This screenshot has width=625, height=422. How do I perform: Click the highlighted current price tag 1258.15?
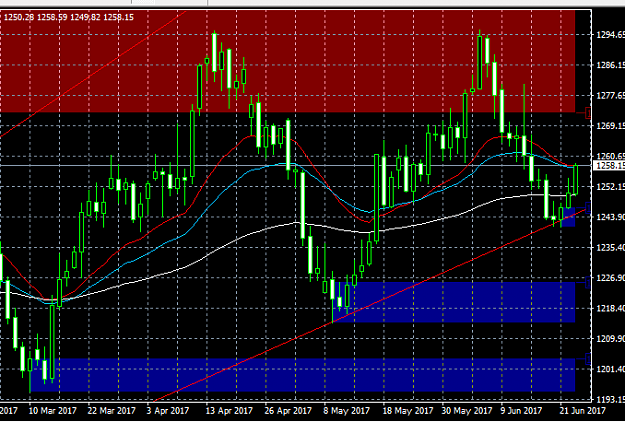[609, 166]
